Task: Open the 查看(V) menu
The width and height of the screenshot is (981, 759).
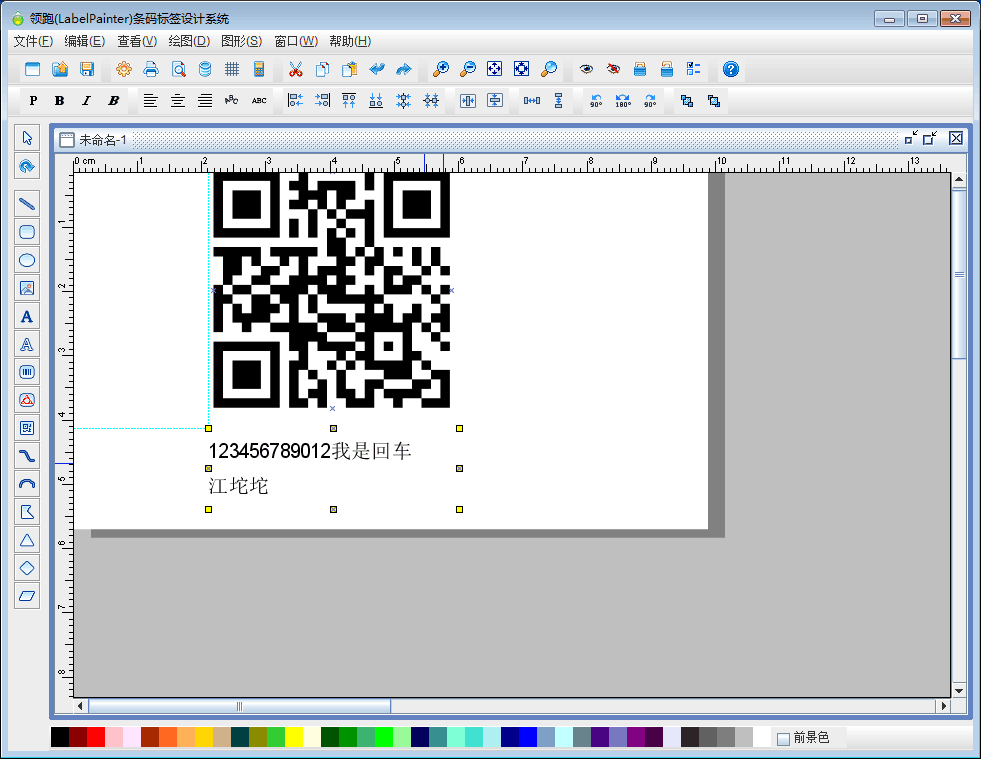Action: point(137,41)
